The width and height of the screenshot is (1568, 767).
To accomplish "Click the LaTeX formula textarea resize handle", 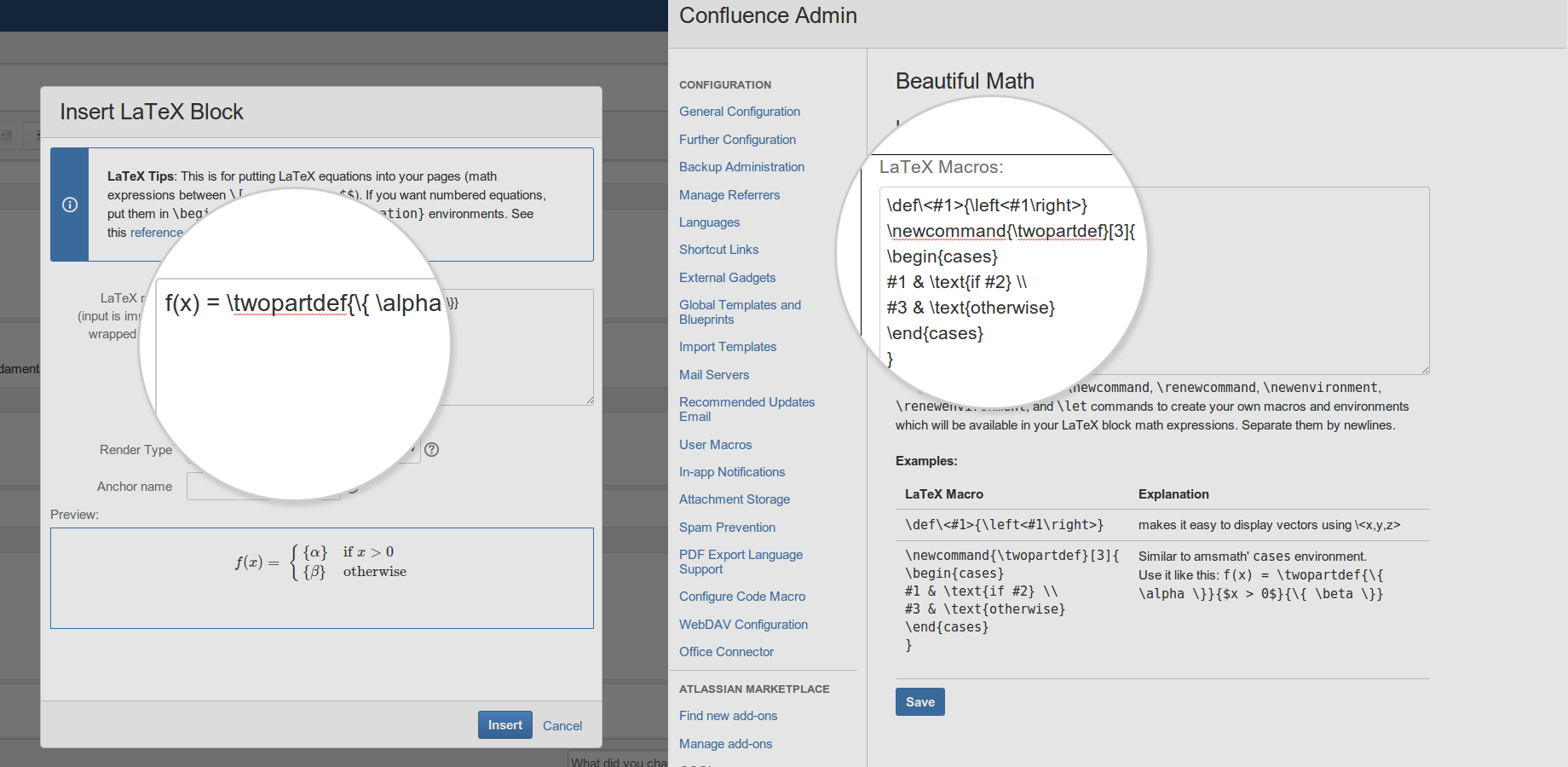I will (589, 400).
